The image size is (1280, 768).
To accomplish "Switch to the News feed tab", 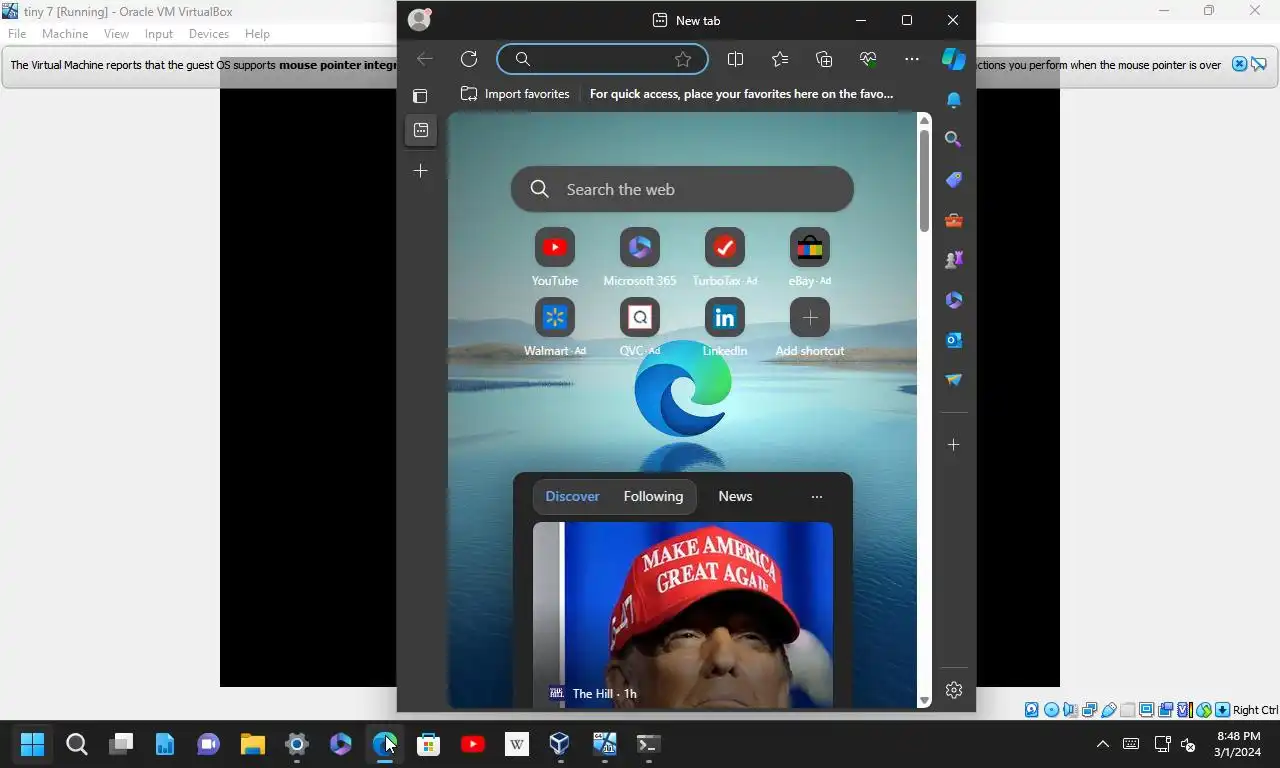I will 735,496.
